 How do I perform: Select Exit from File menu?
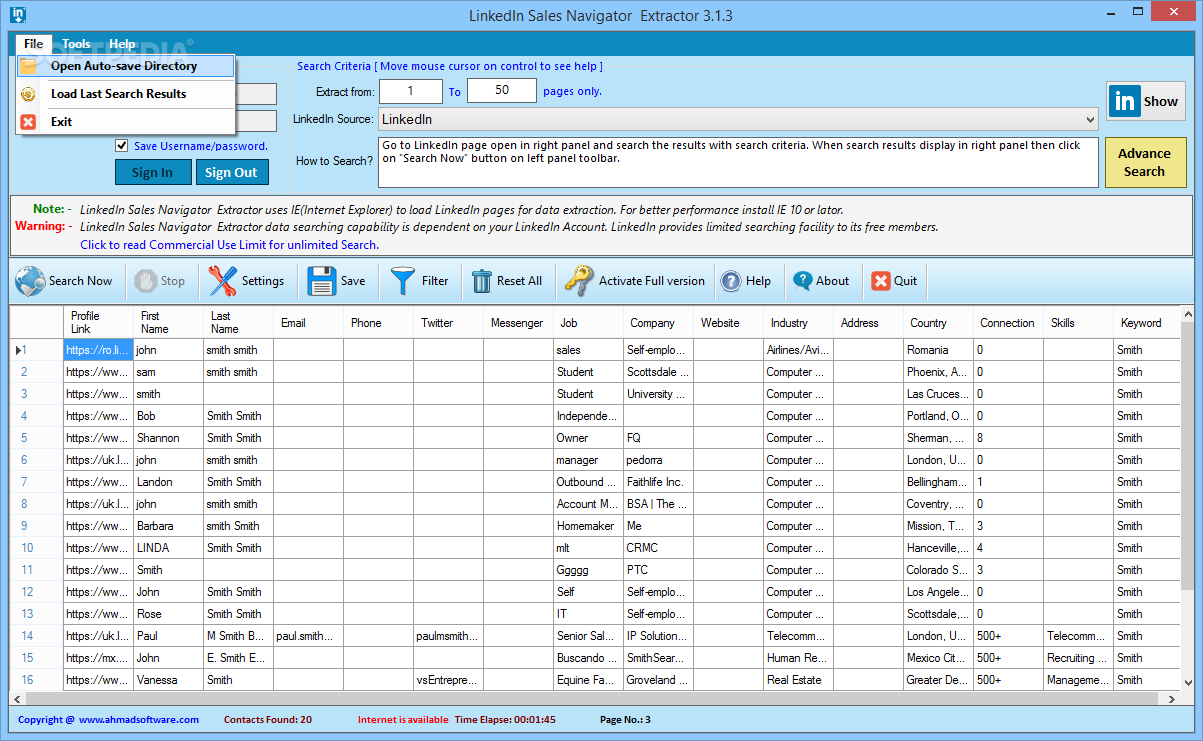click(x=125, y=122)
